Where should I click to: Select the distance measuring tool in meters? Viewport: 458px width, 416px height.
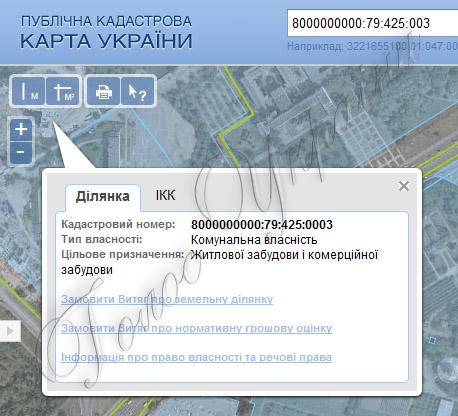[28, 91]
